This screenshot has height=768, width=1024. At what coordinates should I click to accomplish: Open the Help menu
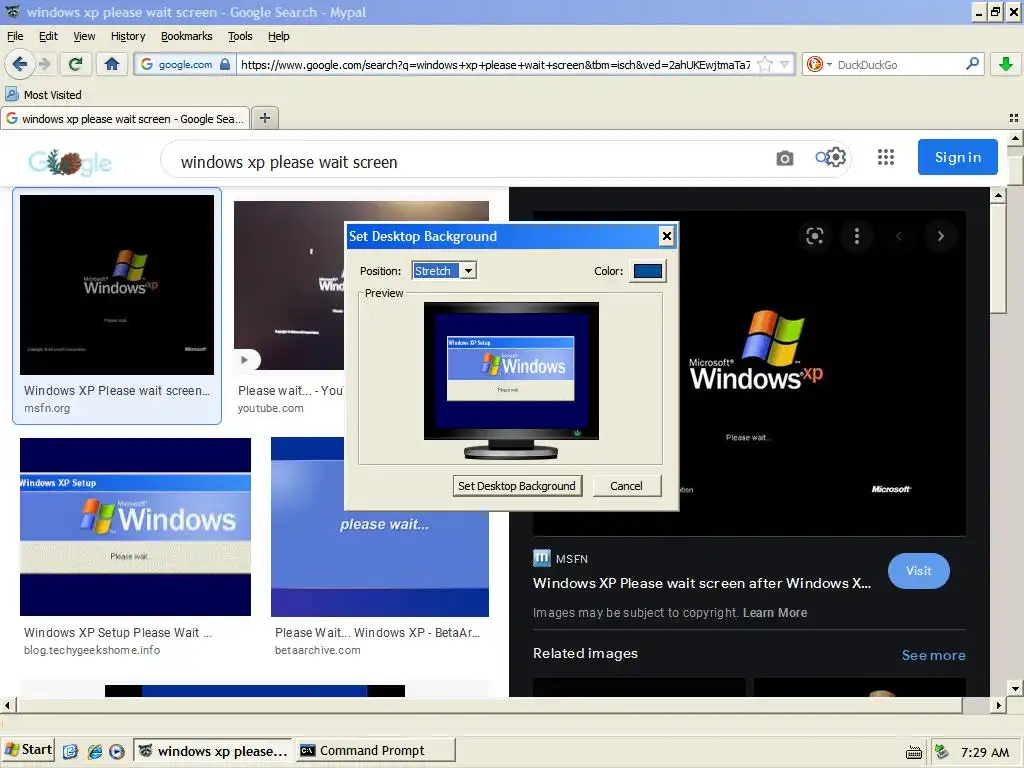[278, 36]
